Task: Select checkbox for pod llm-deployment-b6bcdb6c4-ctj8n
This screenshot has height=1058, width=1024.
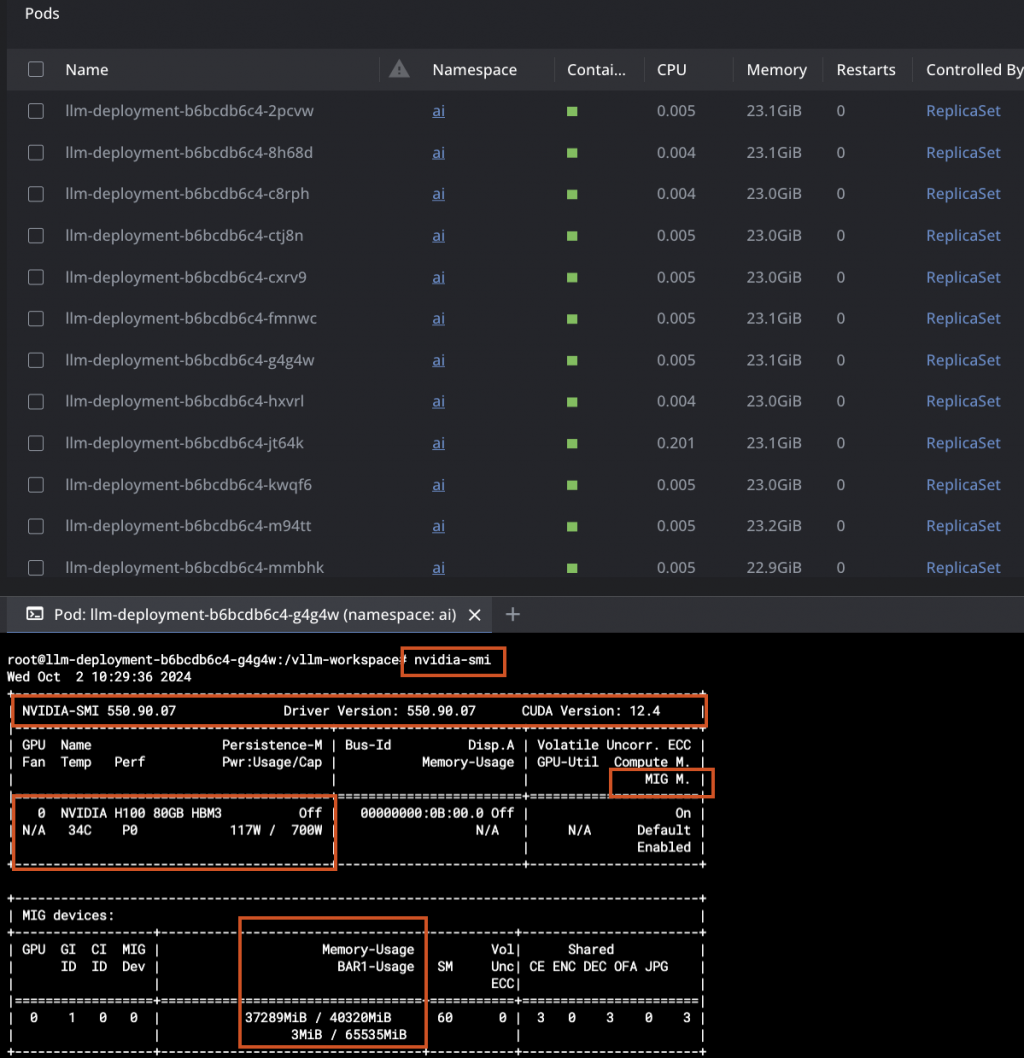Action: click(36, 235)
